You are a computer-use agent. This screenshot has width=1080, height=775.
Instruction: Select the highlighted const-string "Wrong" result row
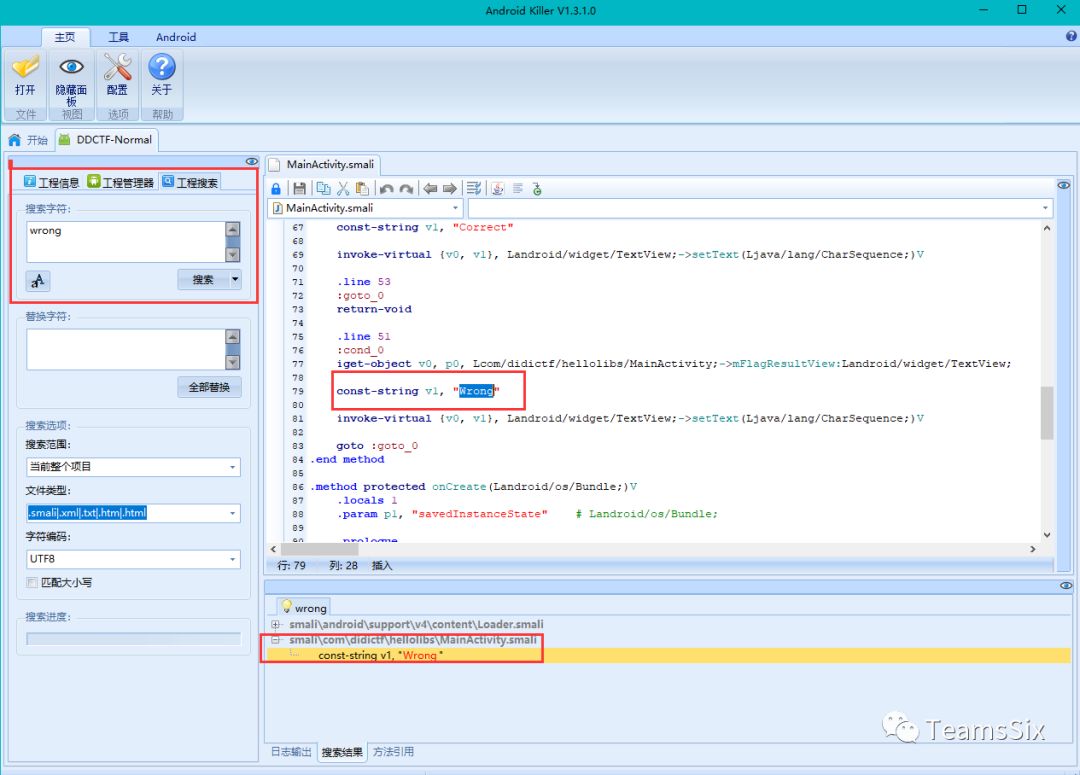(668, 655)
